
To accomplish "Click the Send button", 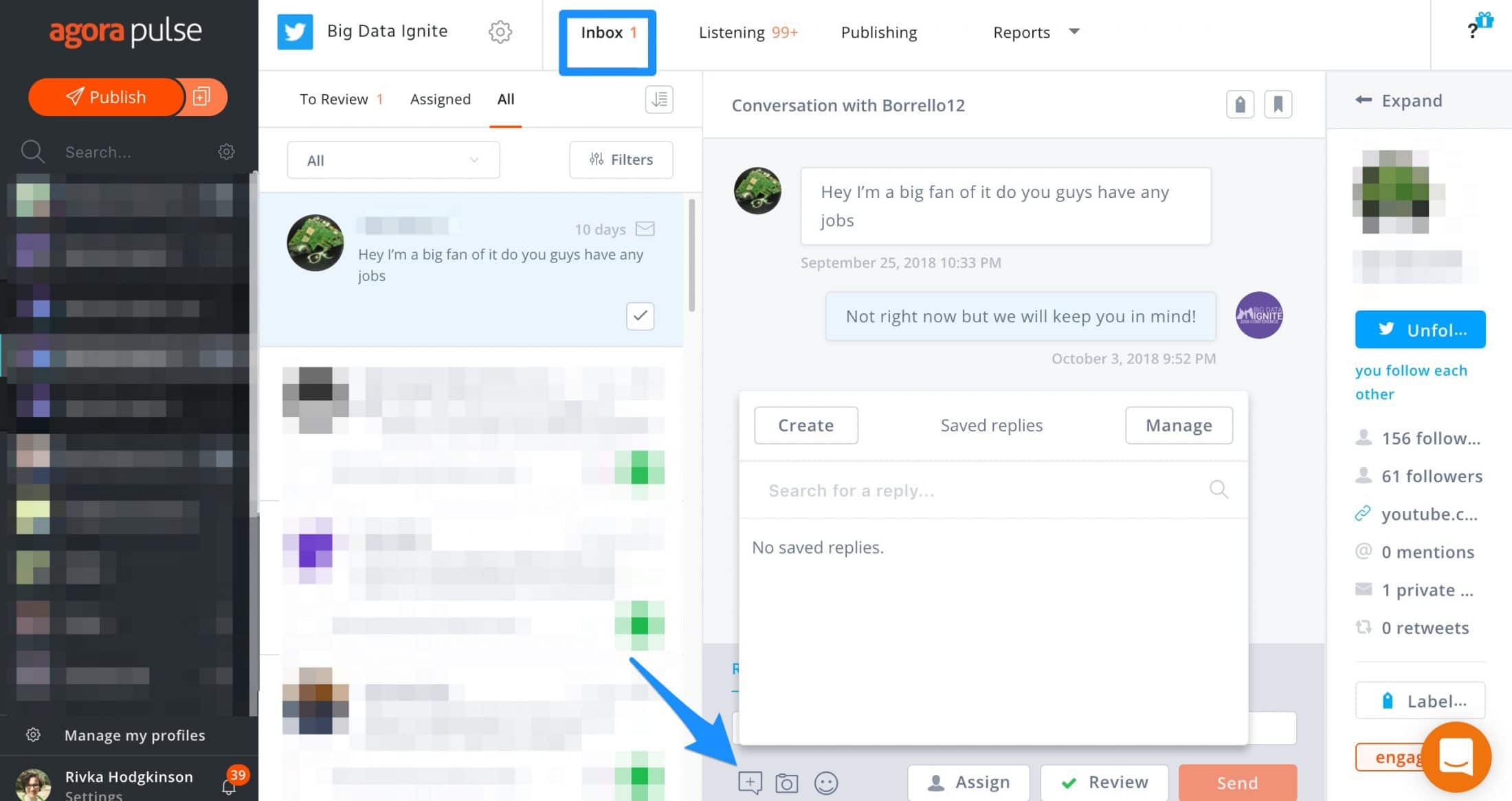I will tap(1237, 782).
